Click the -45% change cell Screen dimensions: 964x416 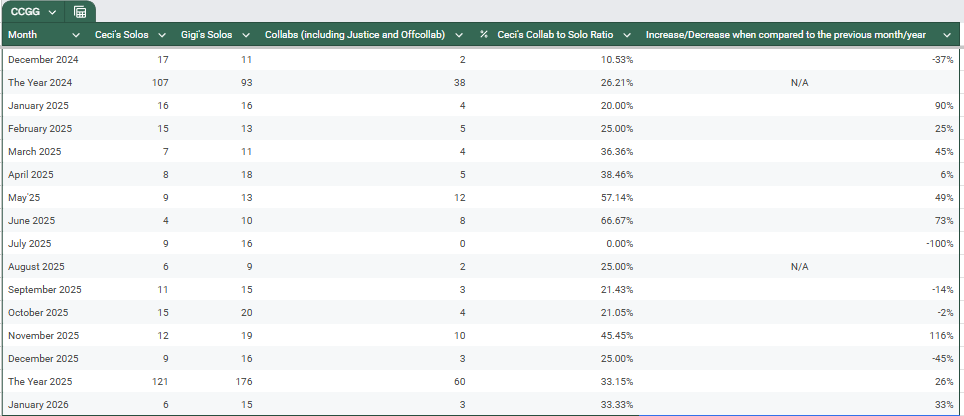click(942, 359)
